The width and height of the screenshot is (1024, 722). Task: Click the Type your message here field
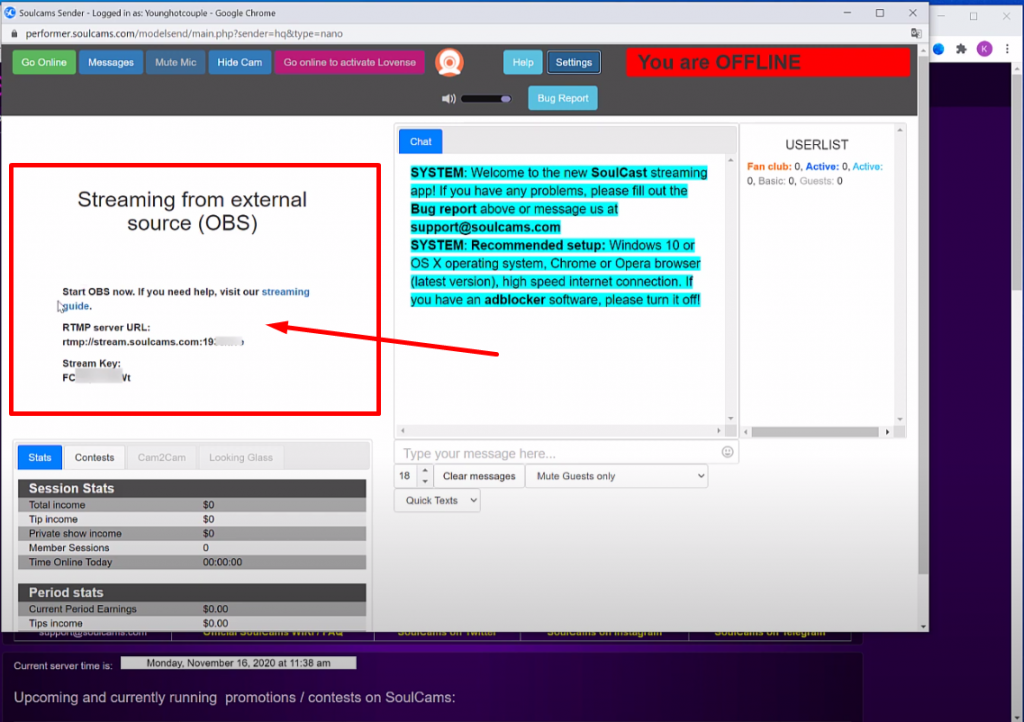[566, 453]
